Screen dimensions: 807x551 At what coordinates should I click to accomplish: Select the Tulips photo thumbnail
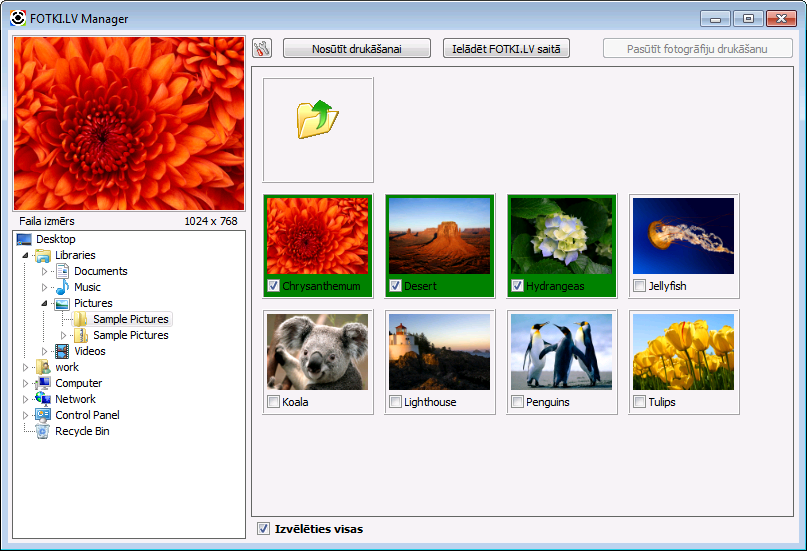click(684, 352)
